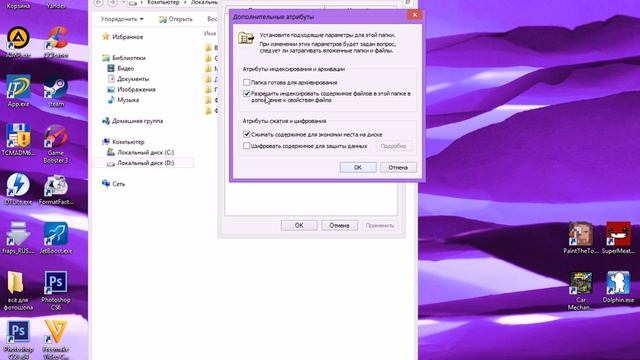Screen dimensions: 640x360
Task: Click the 'Атрибуты индексирования и архивации' group label
Action: pos(294,69)
